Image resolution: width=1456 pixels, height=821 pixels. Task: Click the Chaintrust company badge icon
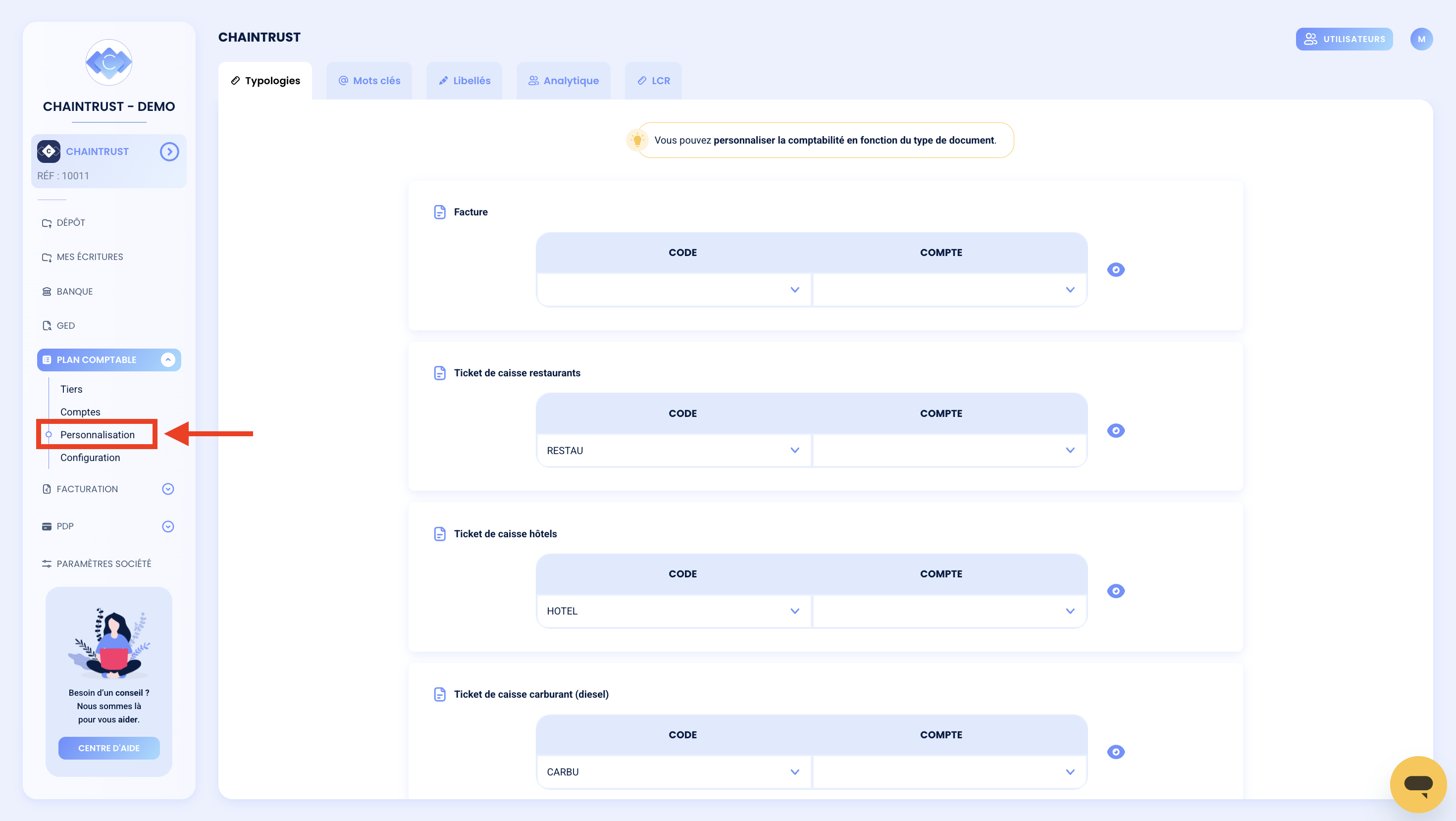click(x=49, y=152)
